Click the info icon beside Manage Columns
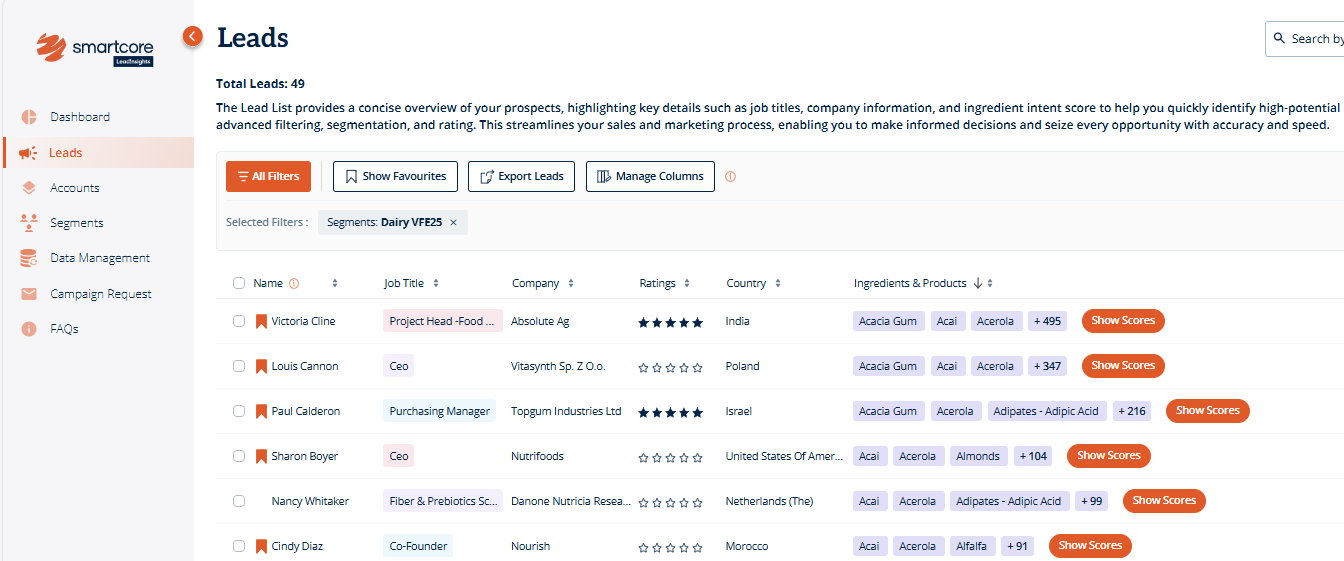 pyautogui.click(x=730, y=177)
